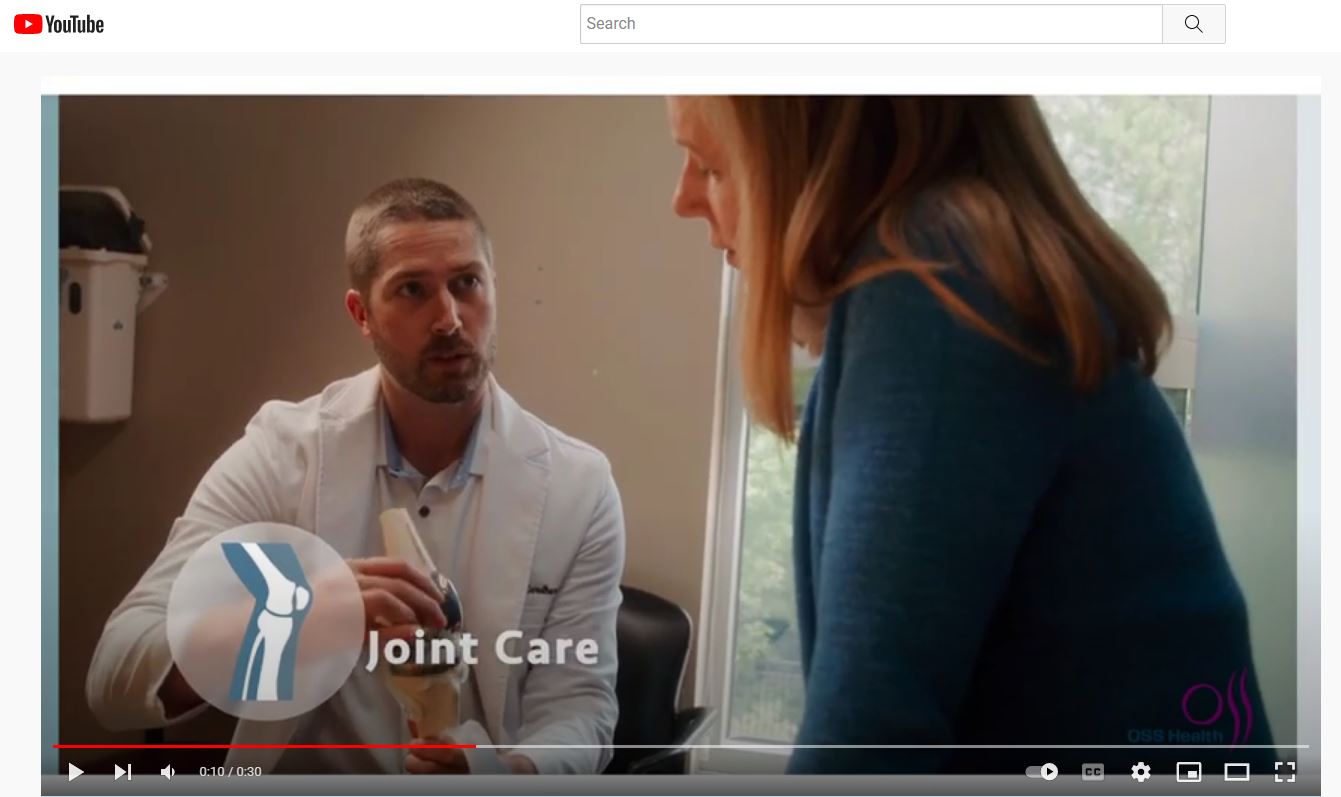The image size is (1341, 797).
Task: Open the video settings gear
Action: point(1141,772)
